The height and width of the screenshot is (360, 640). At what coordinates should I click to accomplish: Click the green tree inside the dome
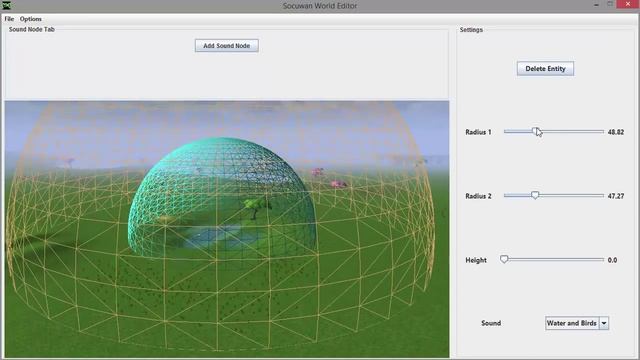tap(256, 206)
